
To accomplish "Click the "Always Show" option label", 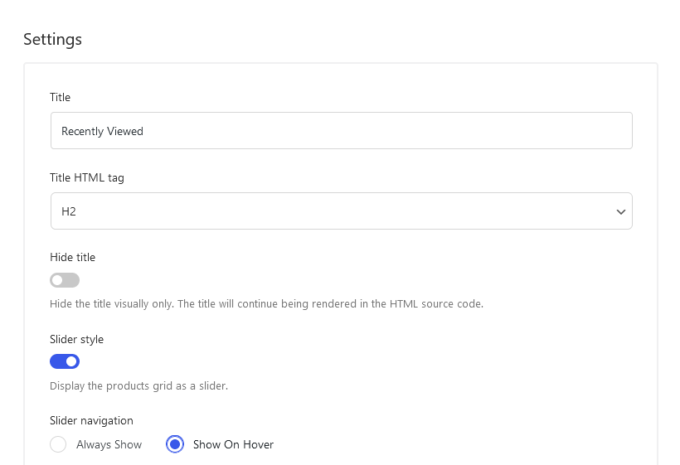I will (109, 445).
